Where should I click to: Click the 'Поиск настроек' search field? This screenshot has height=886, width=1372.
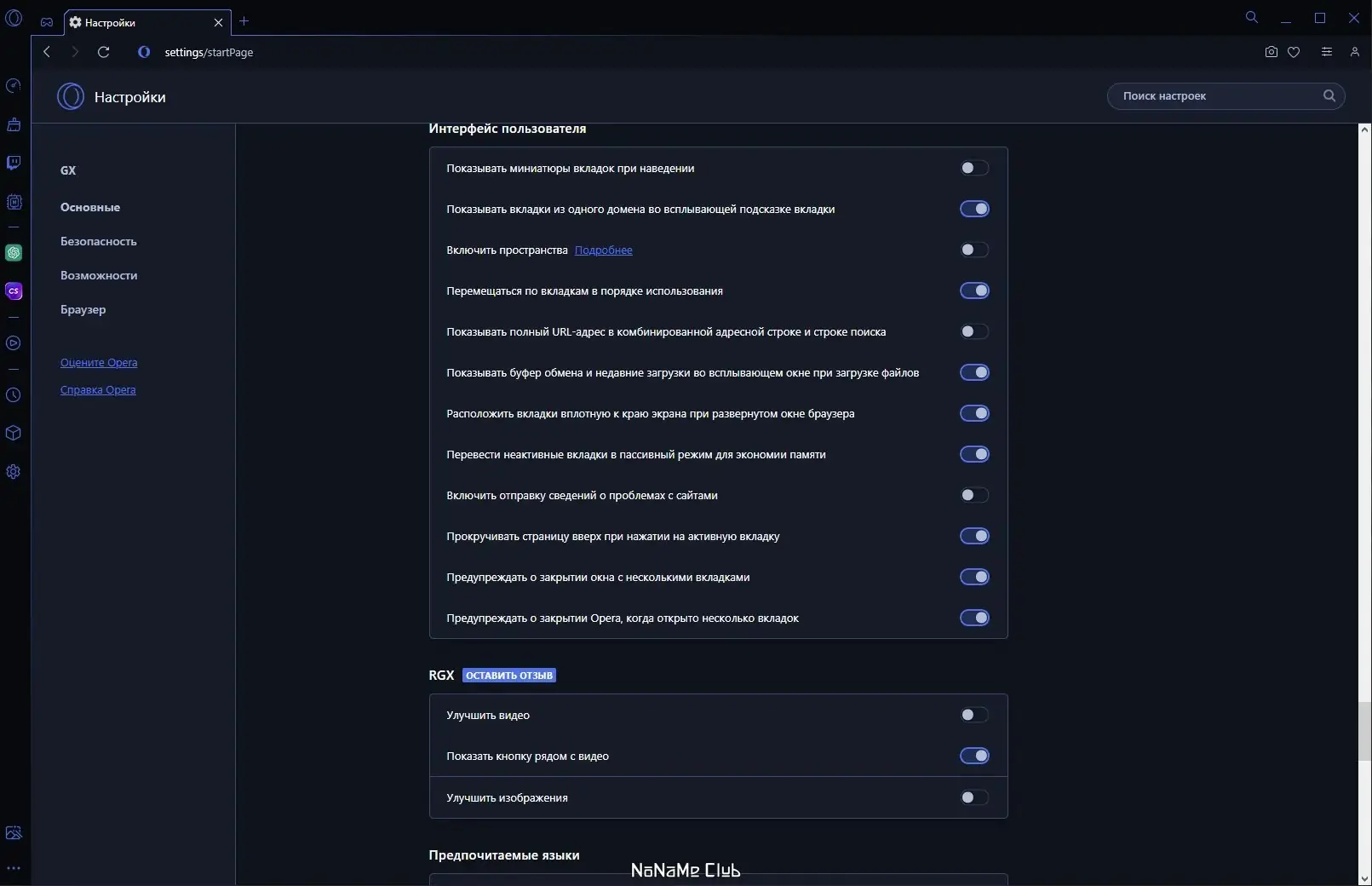1218,96
